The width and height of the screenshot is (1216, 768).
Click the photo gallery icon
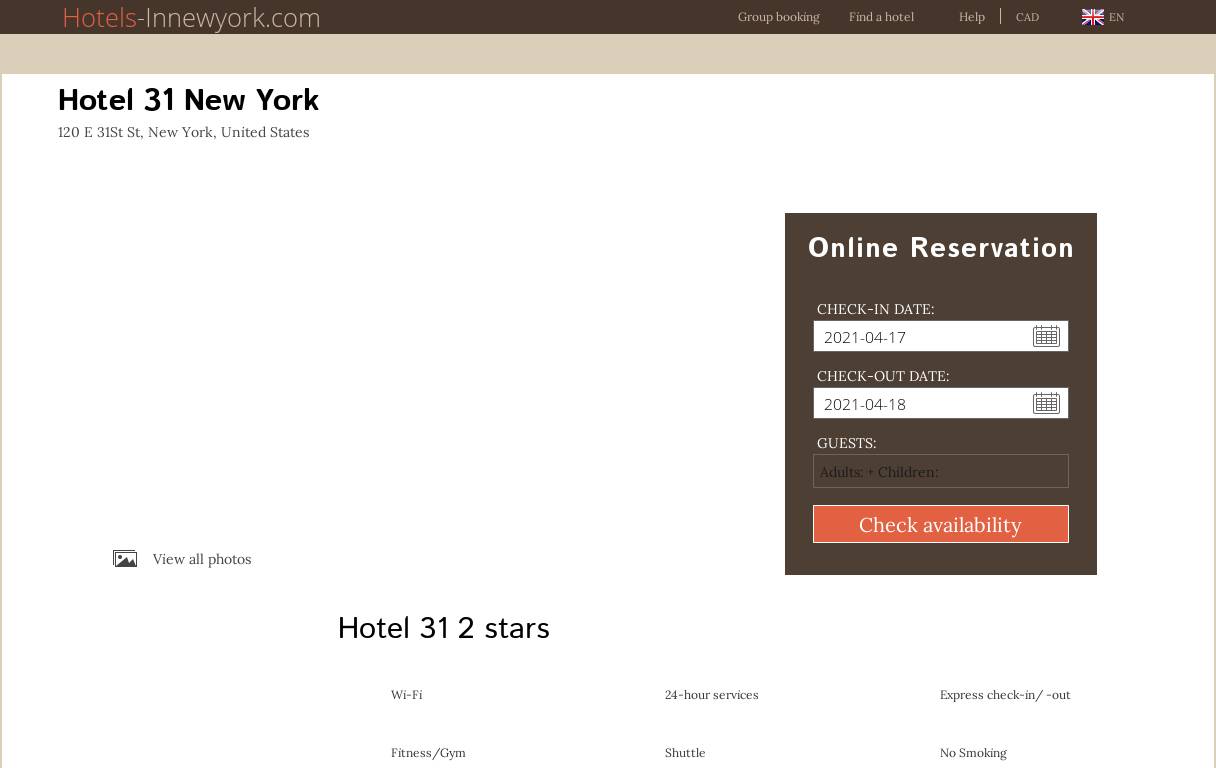tap(125, 559)
